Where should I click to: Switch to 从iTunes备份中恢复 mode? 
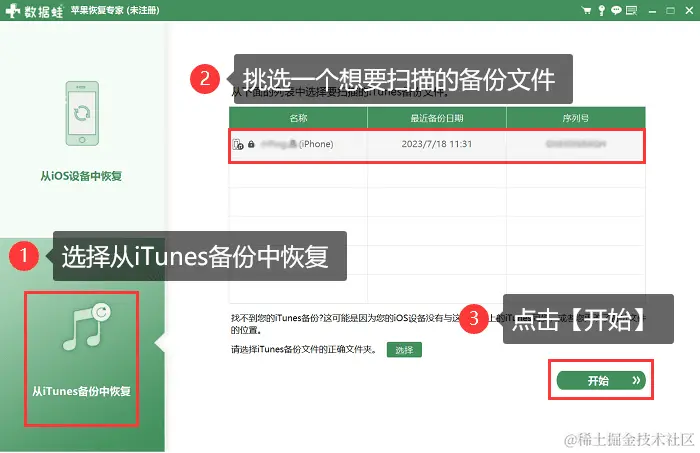tap(81, 391)
